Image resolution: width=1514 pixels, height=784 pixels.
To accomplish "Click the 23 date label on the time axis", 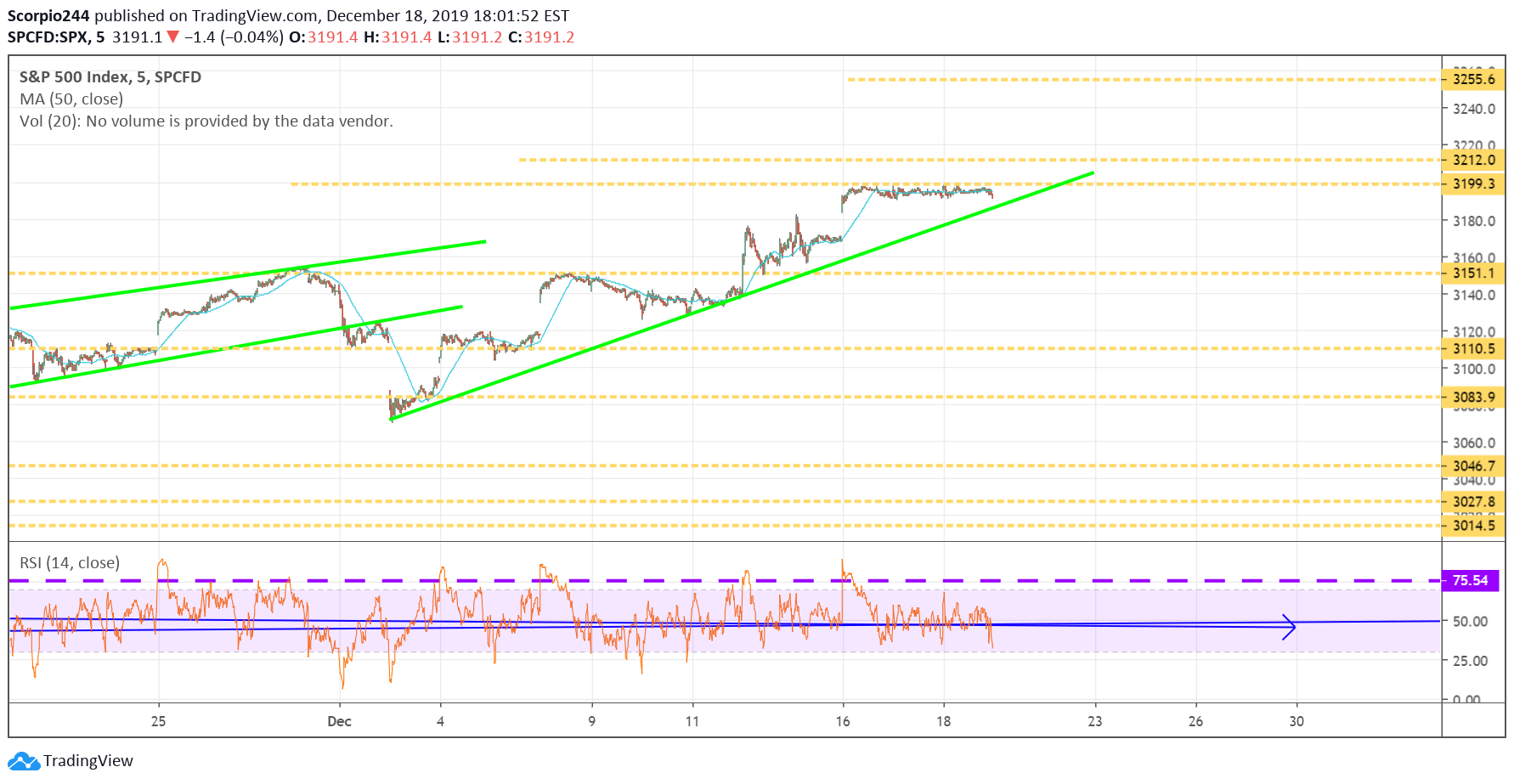I will 1095,721.
